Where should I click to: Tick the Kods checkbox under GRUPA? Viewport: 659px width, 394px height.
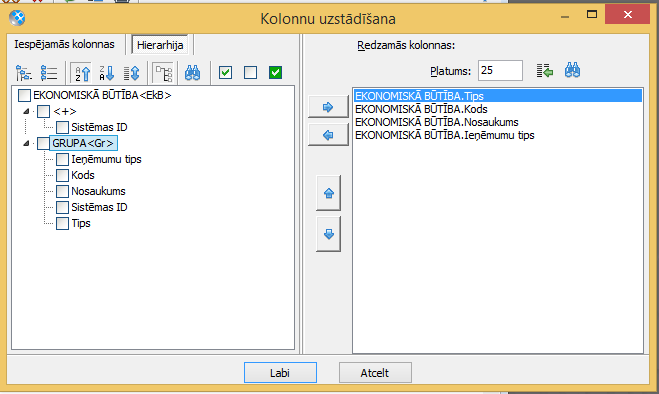pyautogui.click(x=63, y=175)
